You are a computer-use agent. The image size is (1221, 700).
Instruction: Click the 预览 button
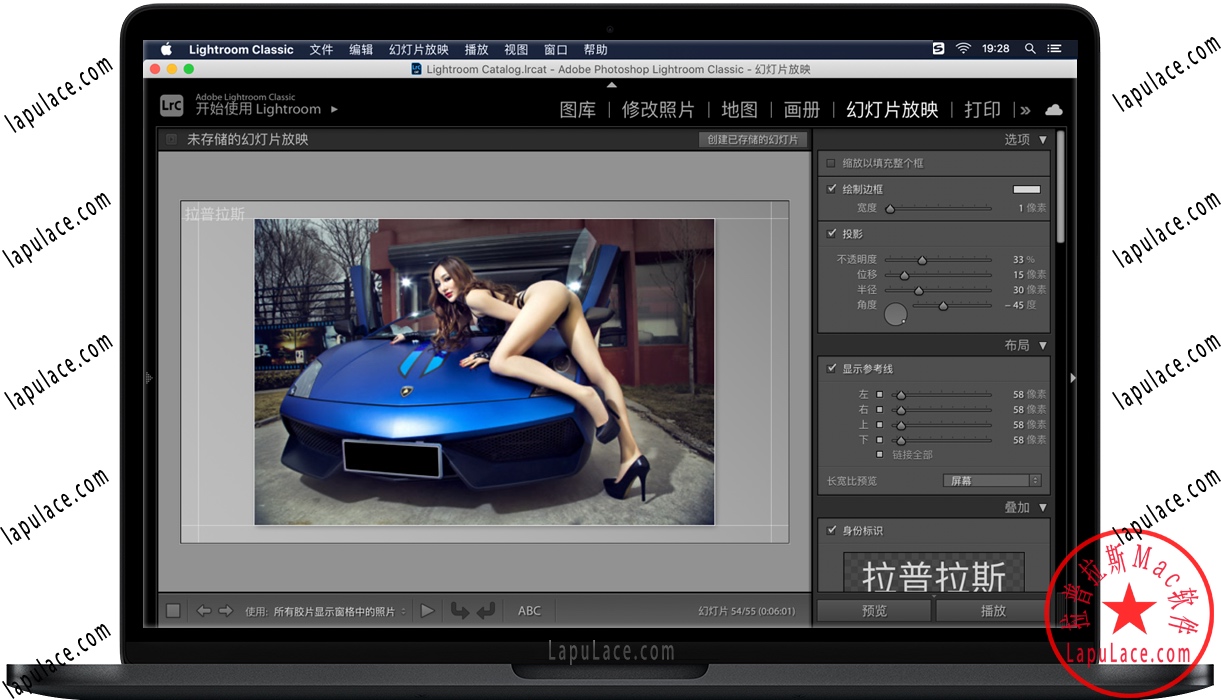pyautogui.click(x=873, y=610)
